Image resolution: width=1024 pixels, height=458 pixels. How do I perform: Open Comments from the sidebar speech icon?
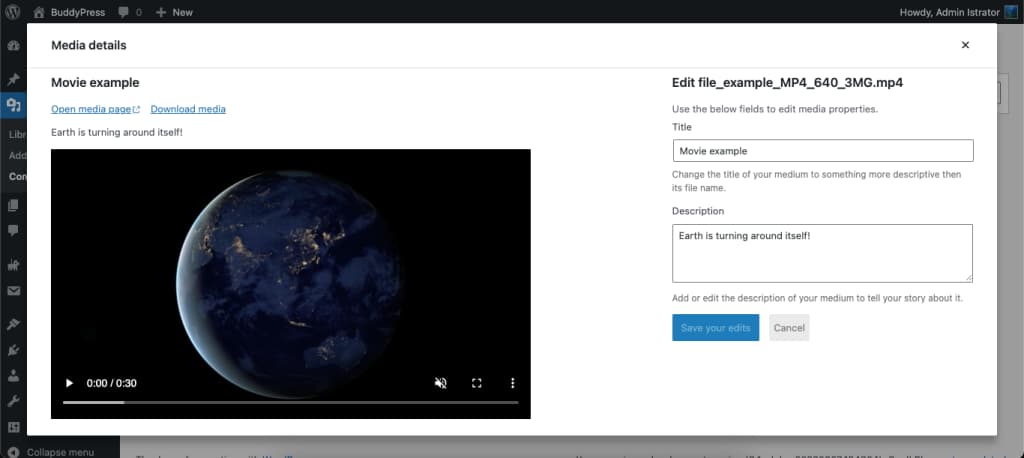coord(13,230)
